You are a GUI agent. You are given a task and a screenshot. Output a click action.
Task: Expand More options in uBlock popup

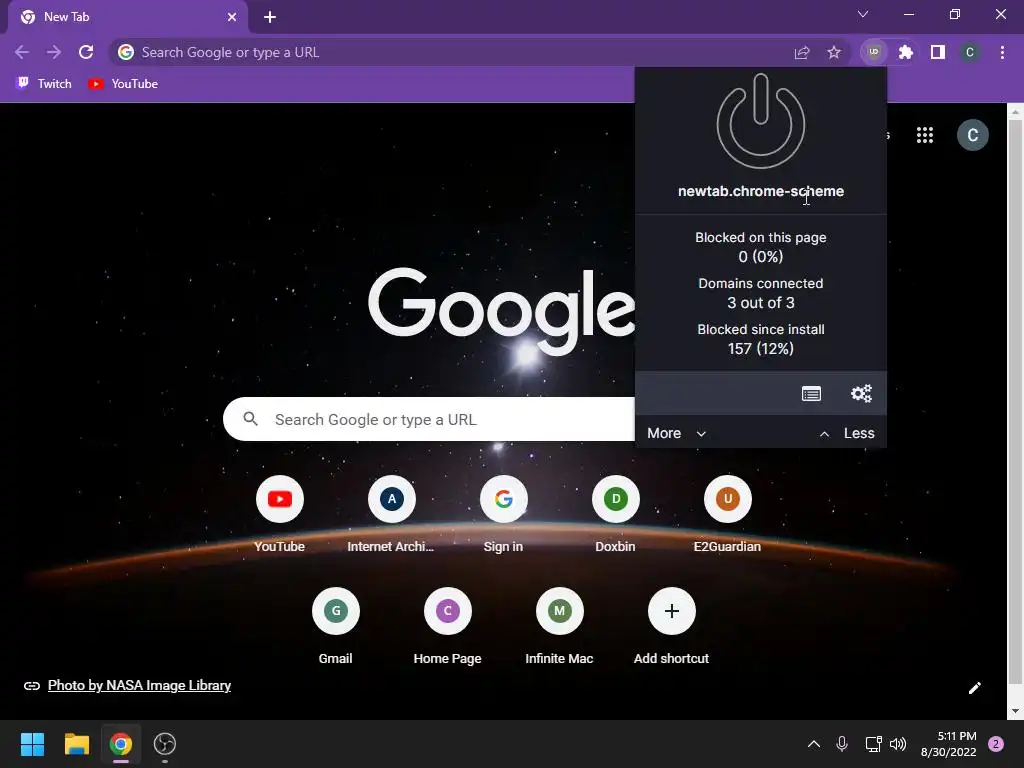click(x=677, y=433)
